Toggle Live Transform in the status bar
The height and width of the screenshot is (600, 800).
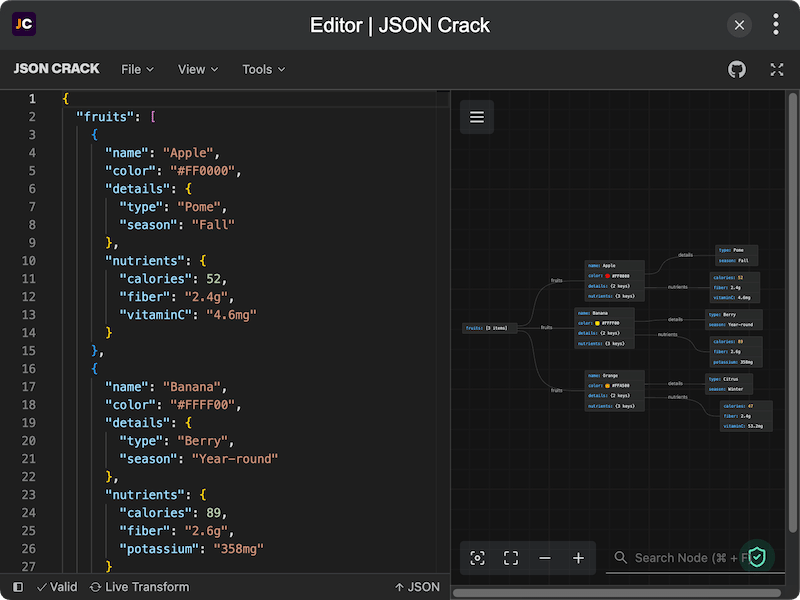[139, 587]
